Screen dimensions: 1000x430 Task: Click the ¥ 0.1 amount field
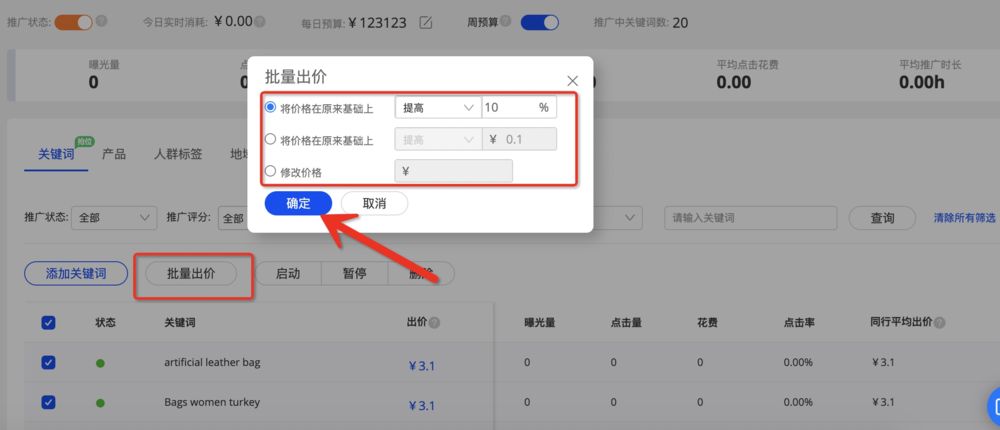(519, 139)
